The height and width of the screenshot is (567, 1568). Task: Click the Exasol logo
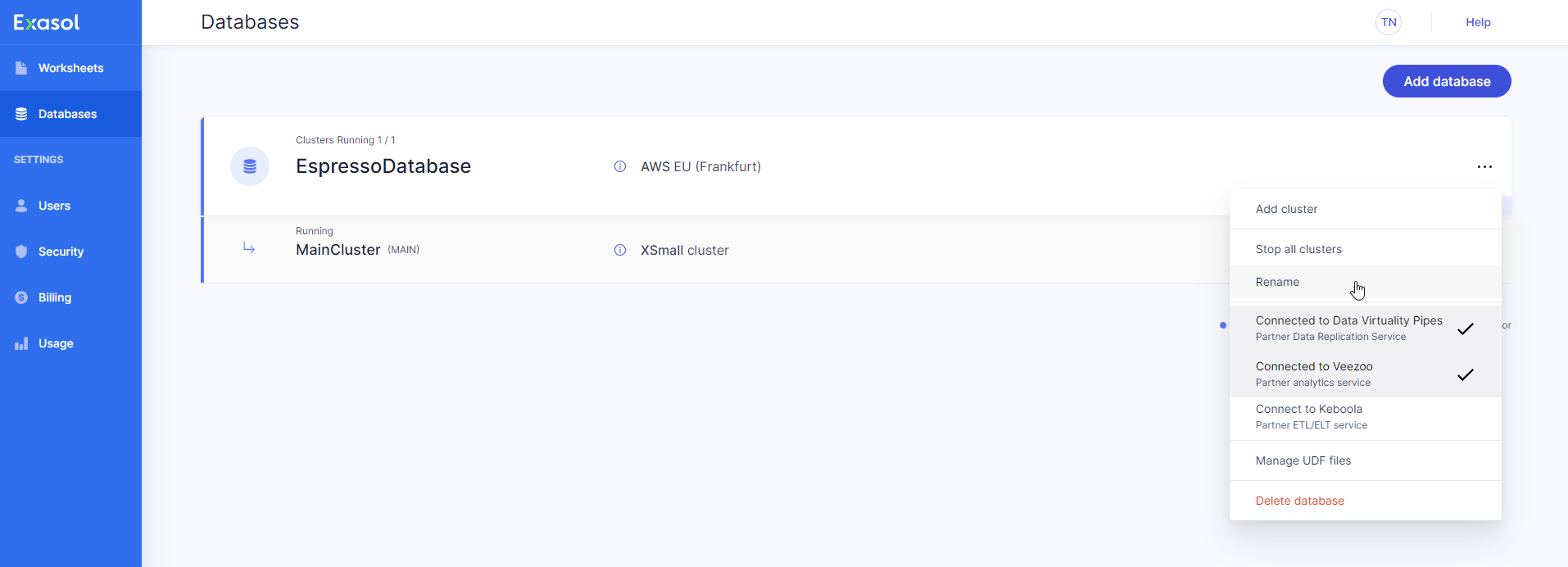47,22
